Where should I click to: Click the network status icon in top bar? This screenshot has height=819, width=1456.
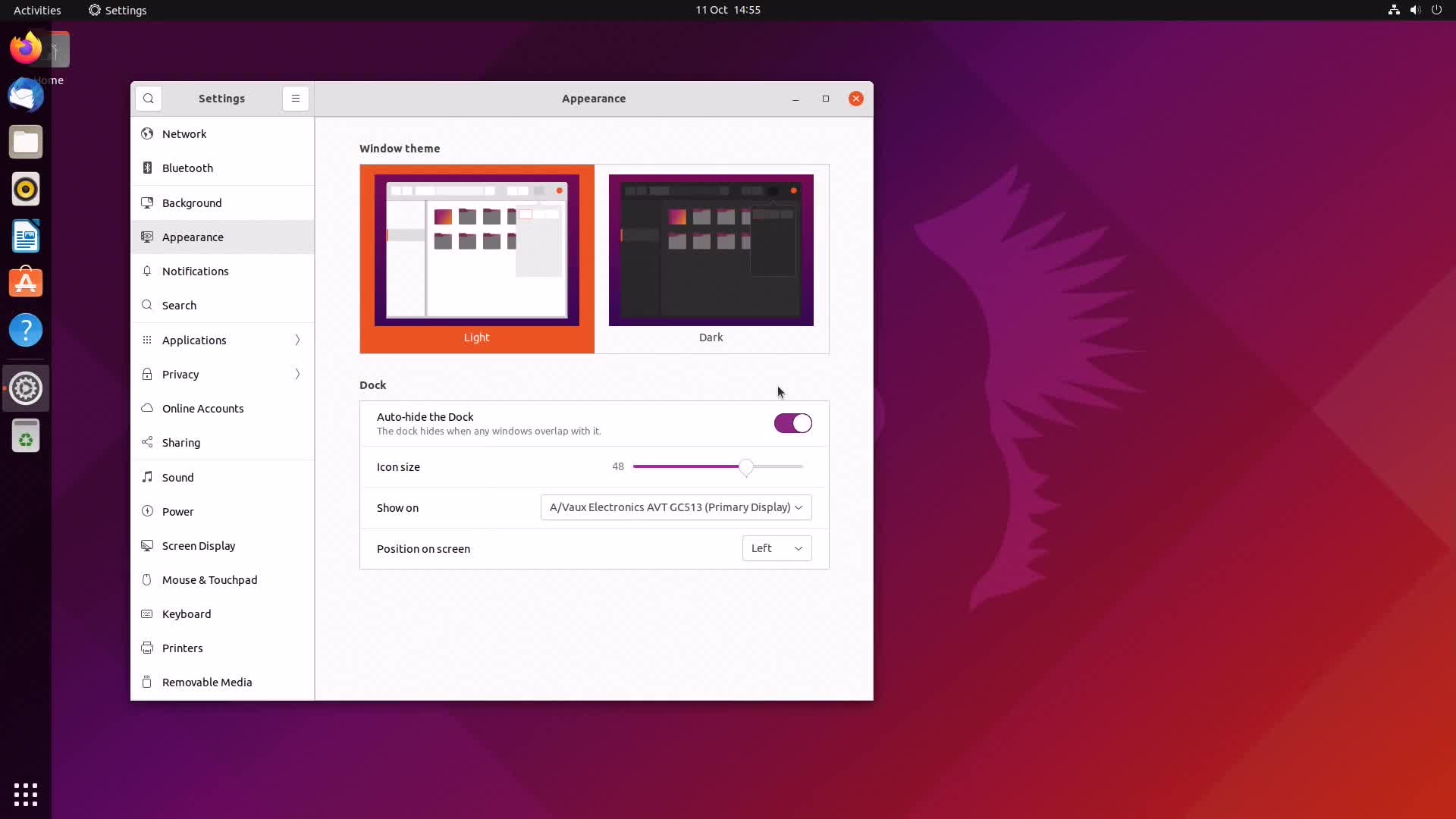[1394, 10]
